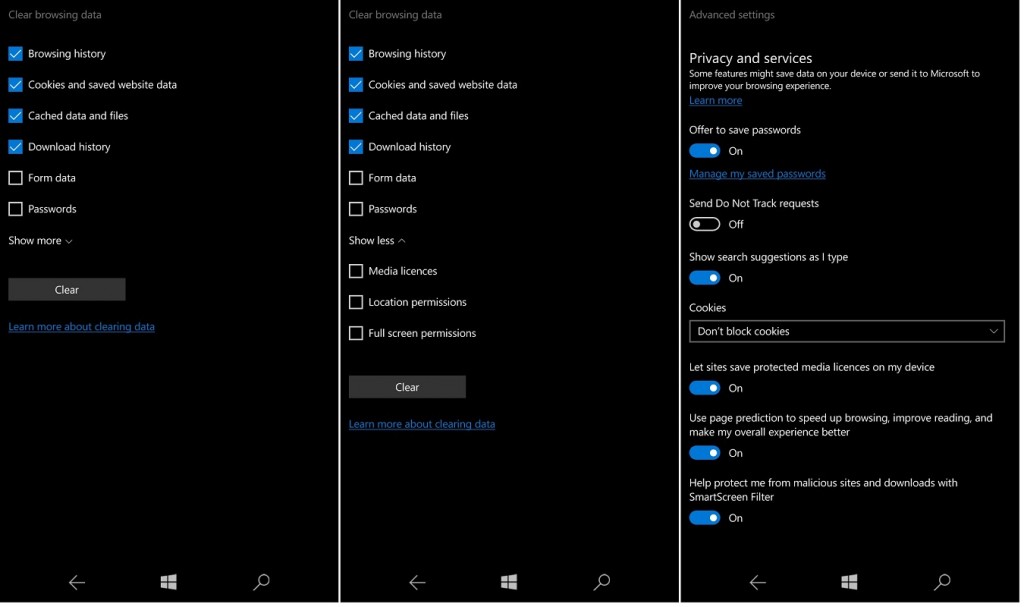Screen dimensions: 1024x607
Task: Uncheck Cookies and saved website data, middle screen
Action: (356, 85)
